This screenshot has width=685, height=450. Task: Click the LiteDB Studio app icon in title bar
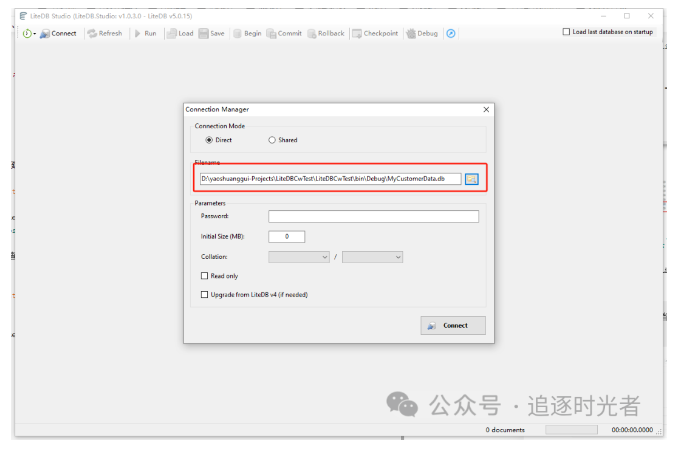click(x=23, y=16)
